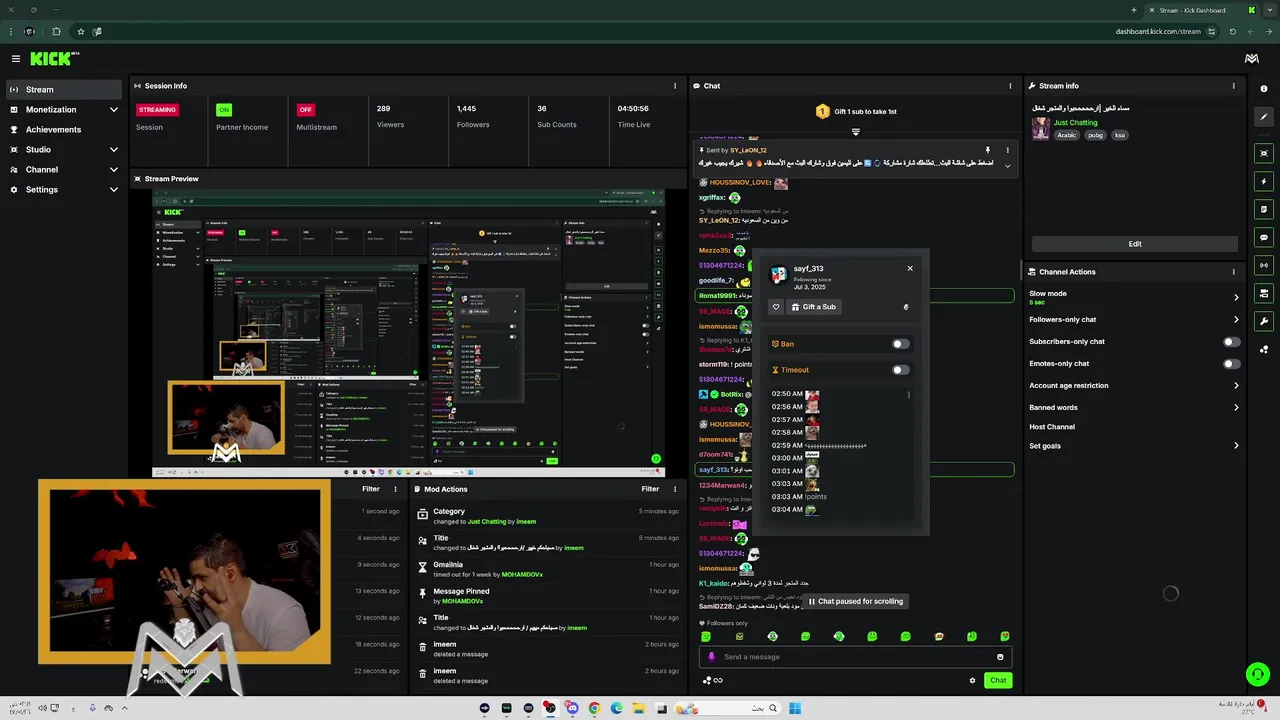The image size is (1280, 720).
Task: Open Stream info panel three-dot menu
Action: pyautogui.click(x=1233, y=86)
